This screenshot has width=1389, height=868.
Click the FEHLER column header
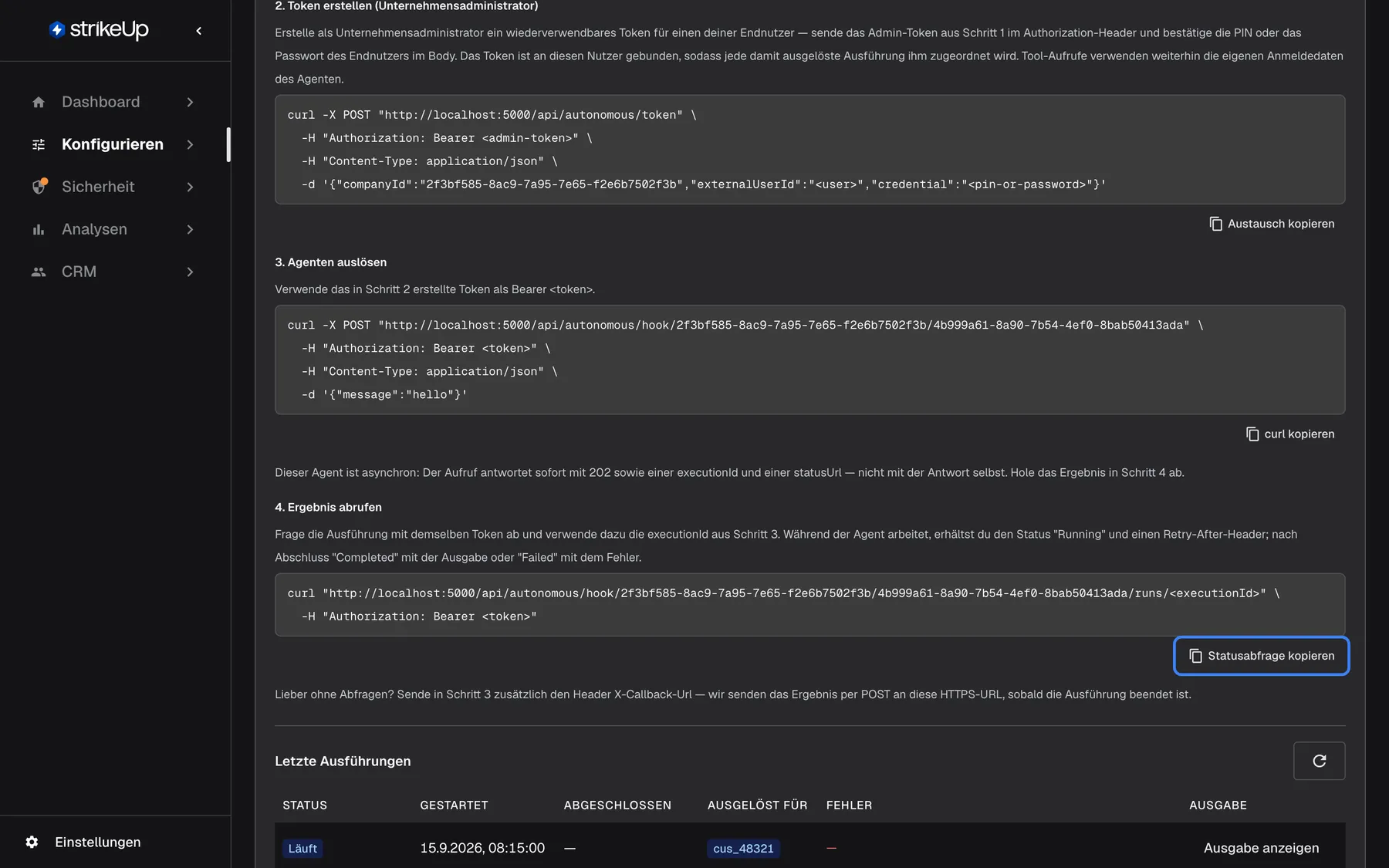[x=849, y=805]
